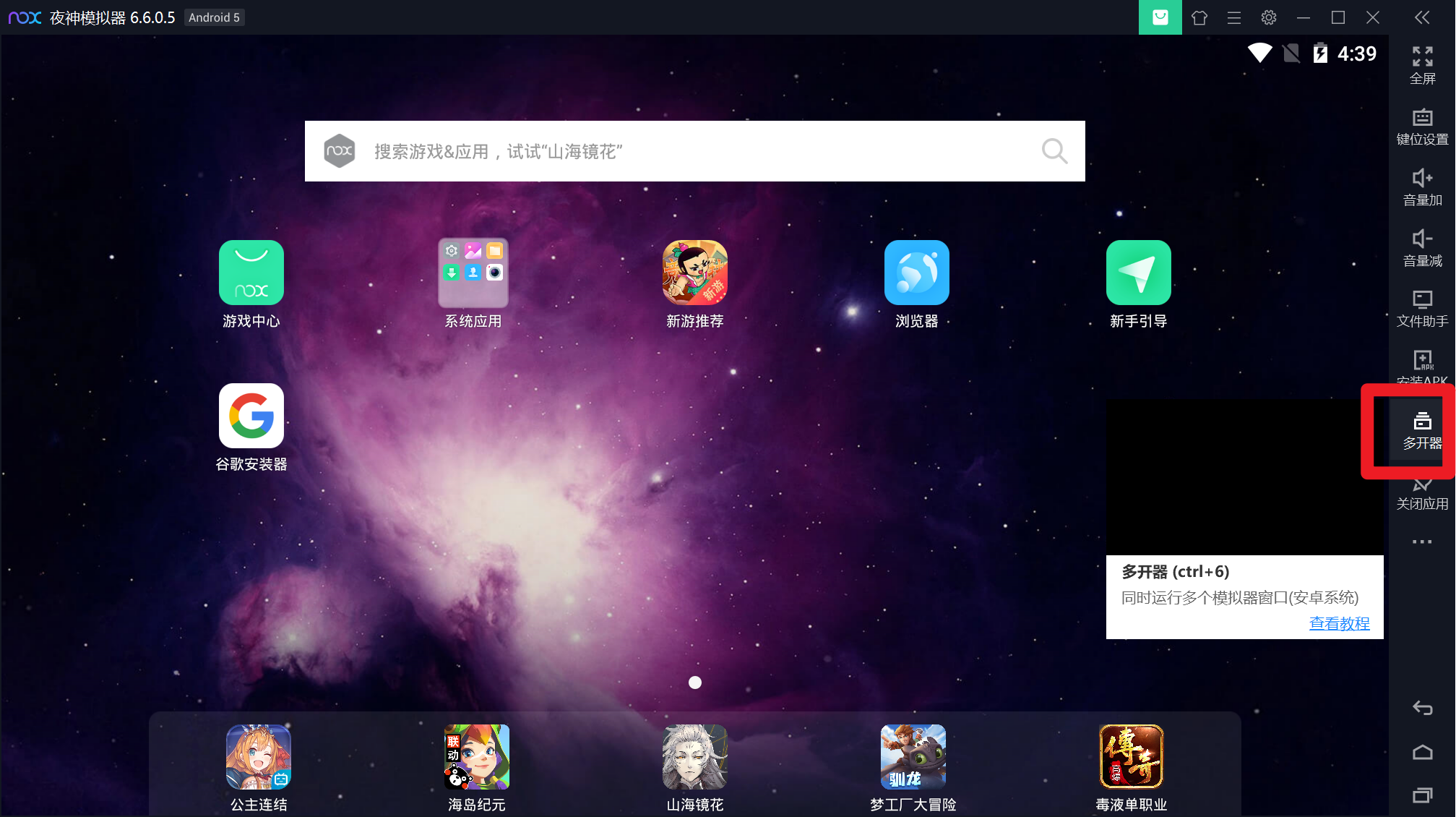Launch 公主连结 game from the dock
This screenshot has height=817, width=1456.
point(259,756)
